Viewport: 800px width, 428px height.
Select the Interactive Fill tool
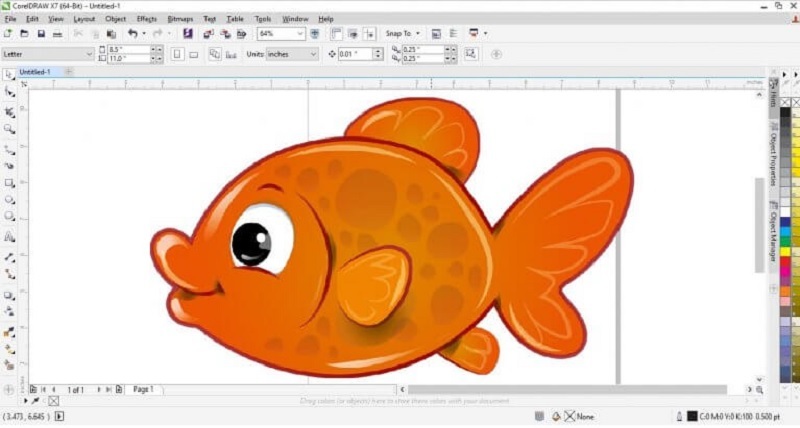coord(9,349)
